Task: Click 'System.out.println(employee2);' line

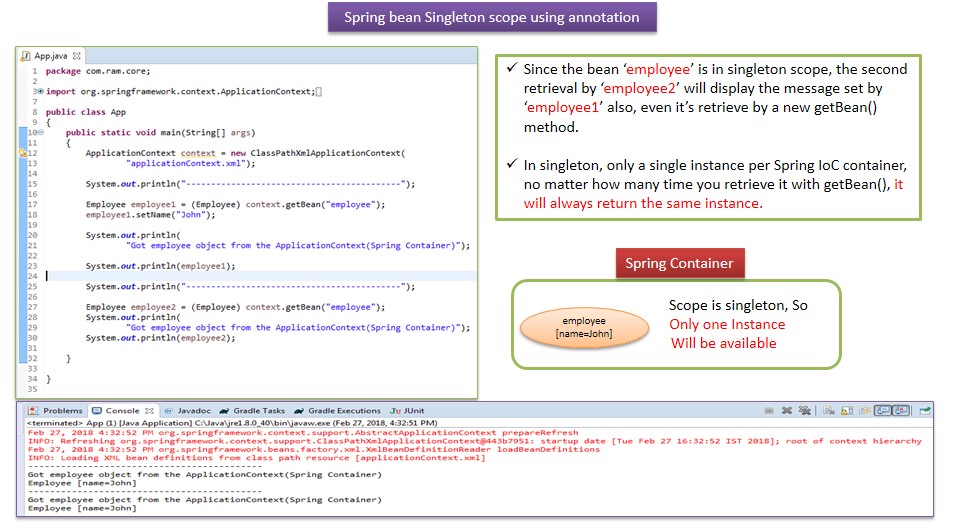Action: (x=160, y=338)
